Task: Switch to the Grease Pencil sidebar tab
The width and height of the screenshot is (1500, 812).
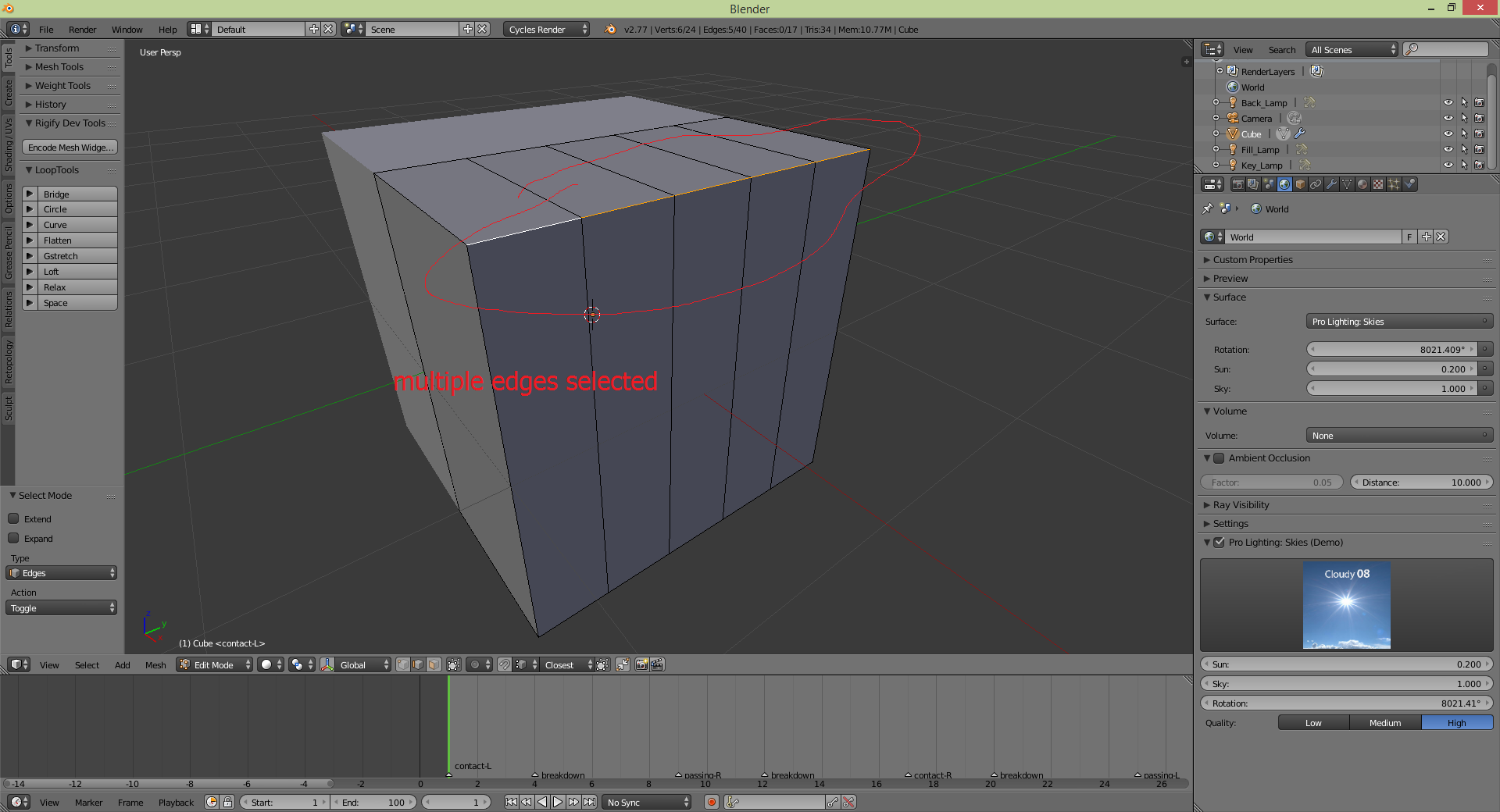Action: 9,252
